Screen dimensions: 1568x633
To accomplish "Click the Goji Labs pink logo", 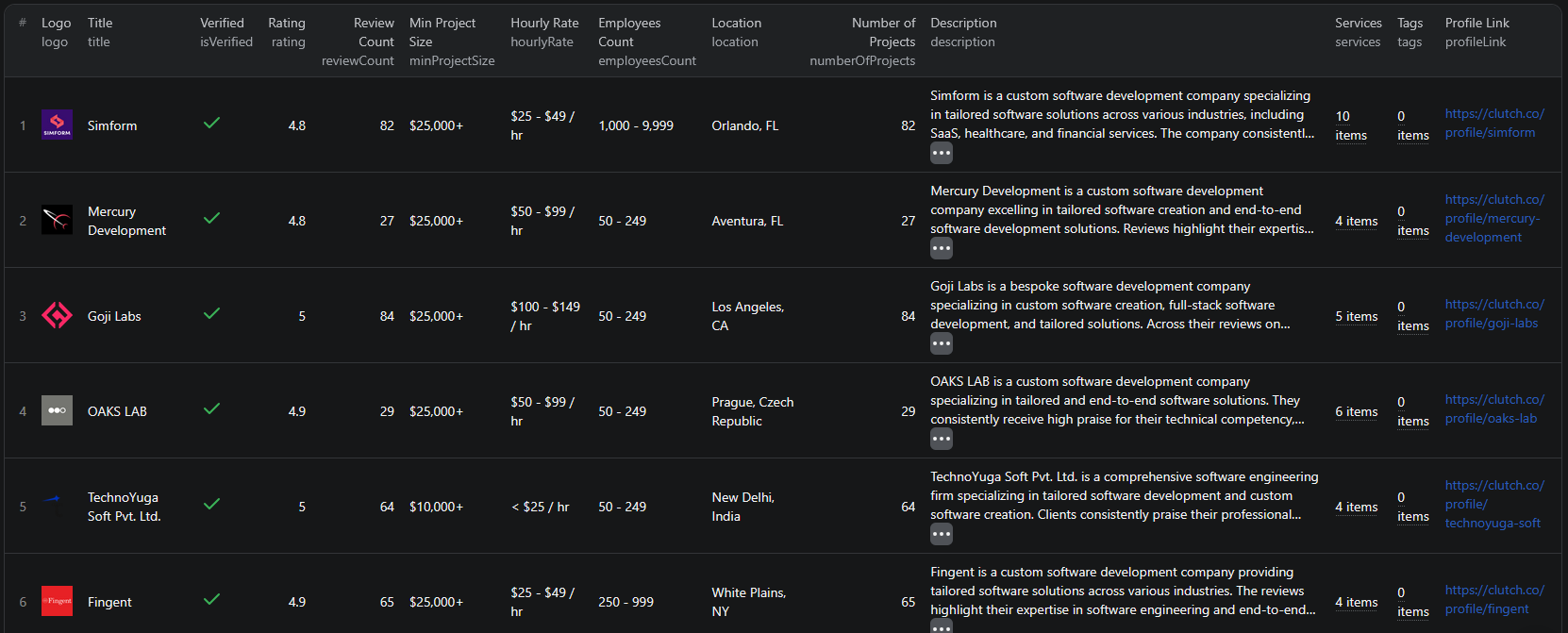I will (x=57, y=315).
